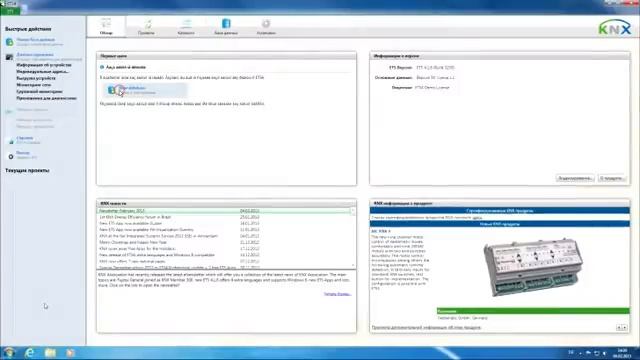Open Windows Explorer folder from taskbar

[x=50, y=353]
